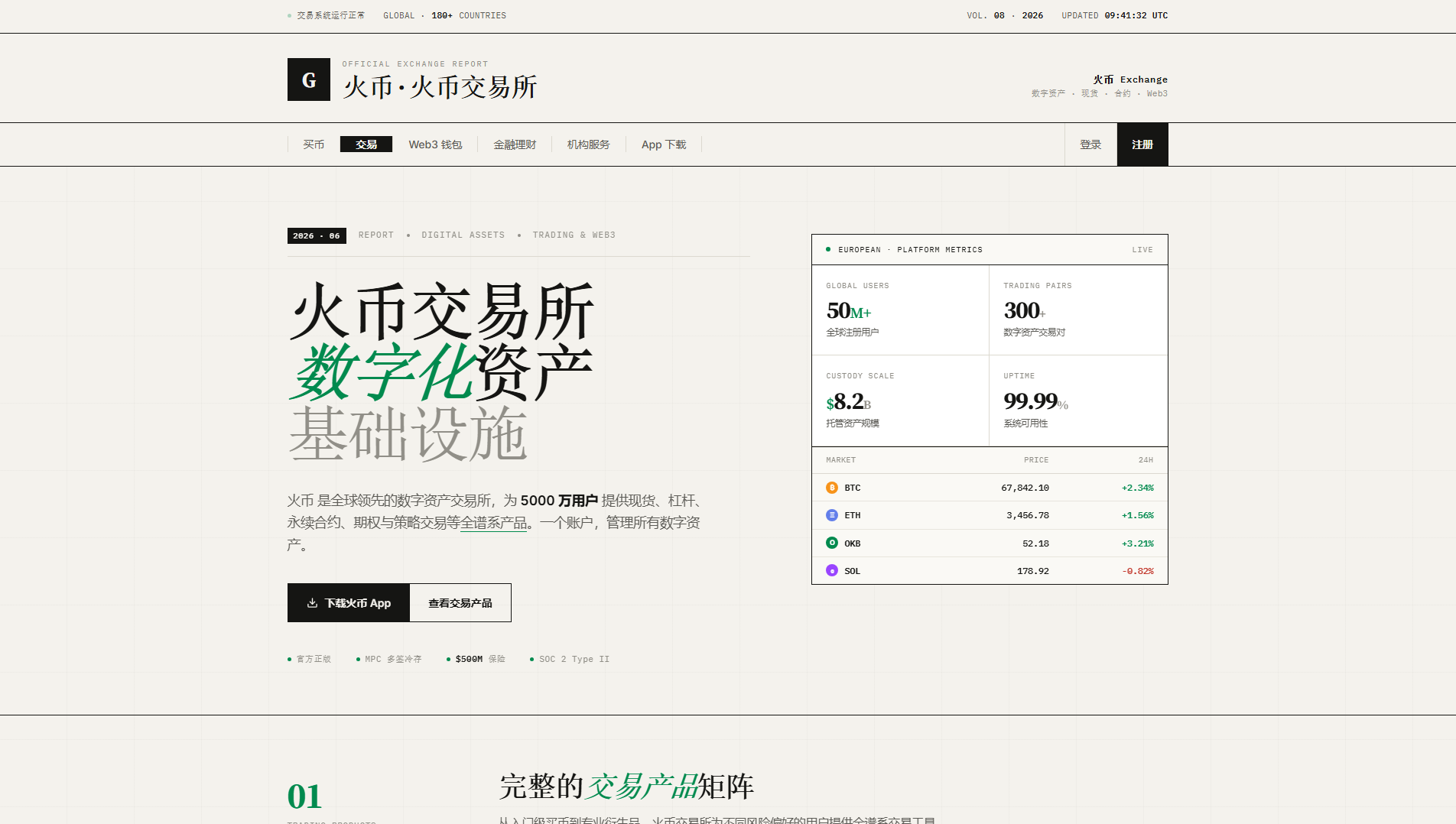Follow the underlined 全谱系产品 link
Viewport: 1456px width, 824px height.
click(x=494, y=523)
